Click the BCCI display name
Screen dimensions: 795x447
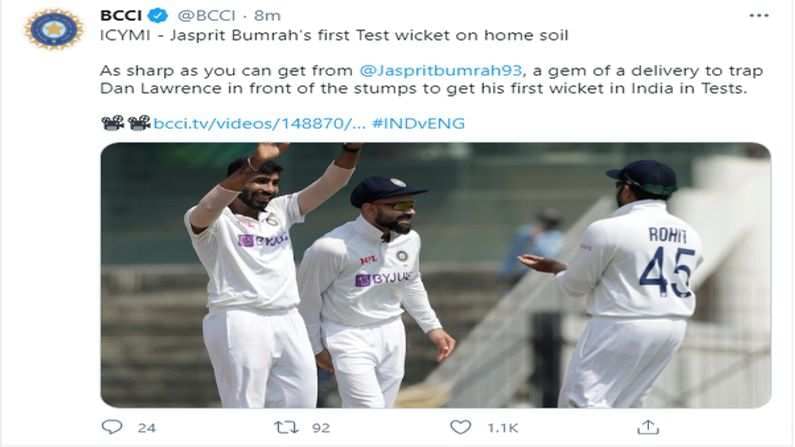[x=121, y=16]
